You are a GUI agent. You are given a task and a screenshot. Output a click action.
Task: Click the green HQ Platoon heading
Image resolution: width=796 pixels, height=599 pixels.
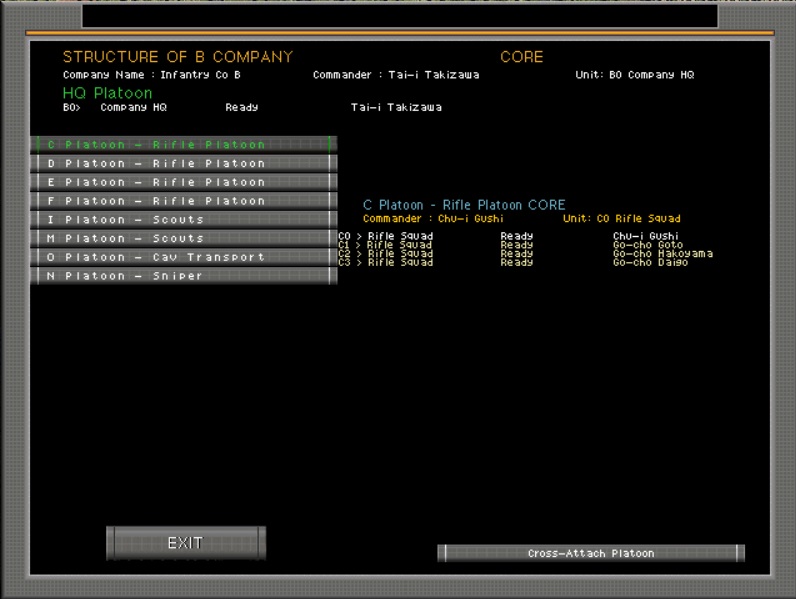pyautogui.click(x=108, y=93)
